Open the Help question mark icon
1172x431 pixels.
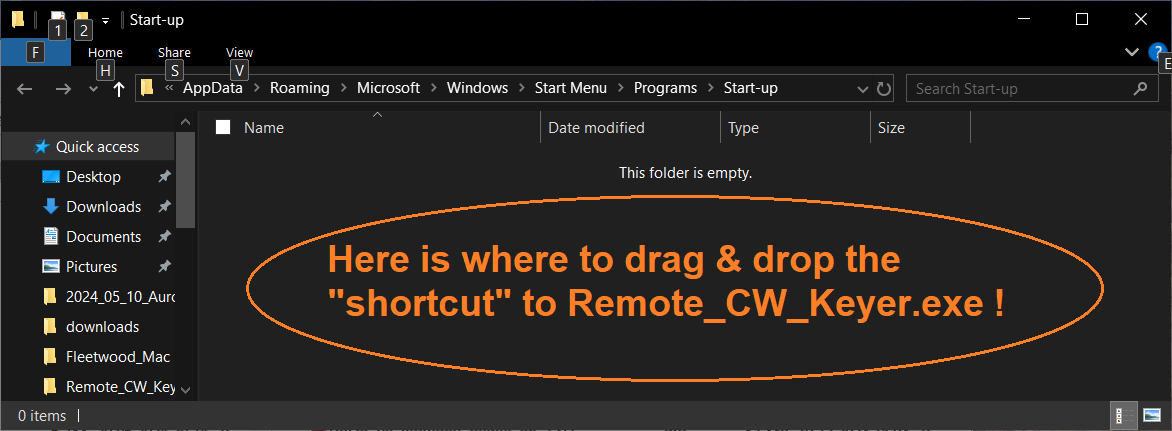(1156, 52)
